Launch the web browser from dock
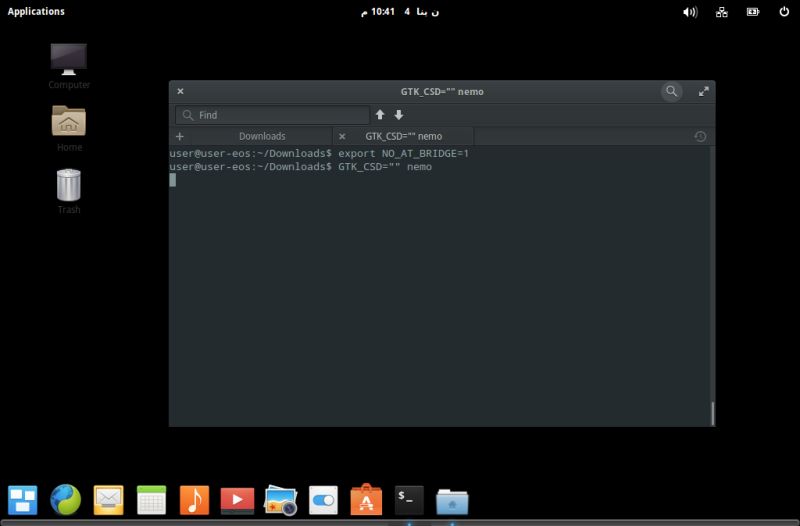800x526 pixels. (65, 499)
